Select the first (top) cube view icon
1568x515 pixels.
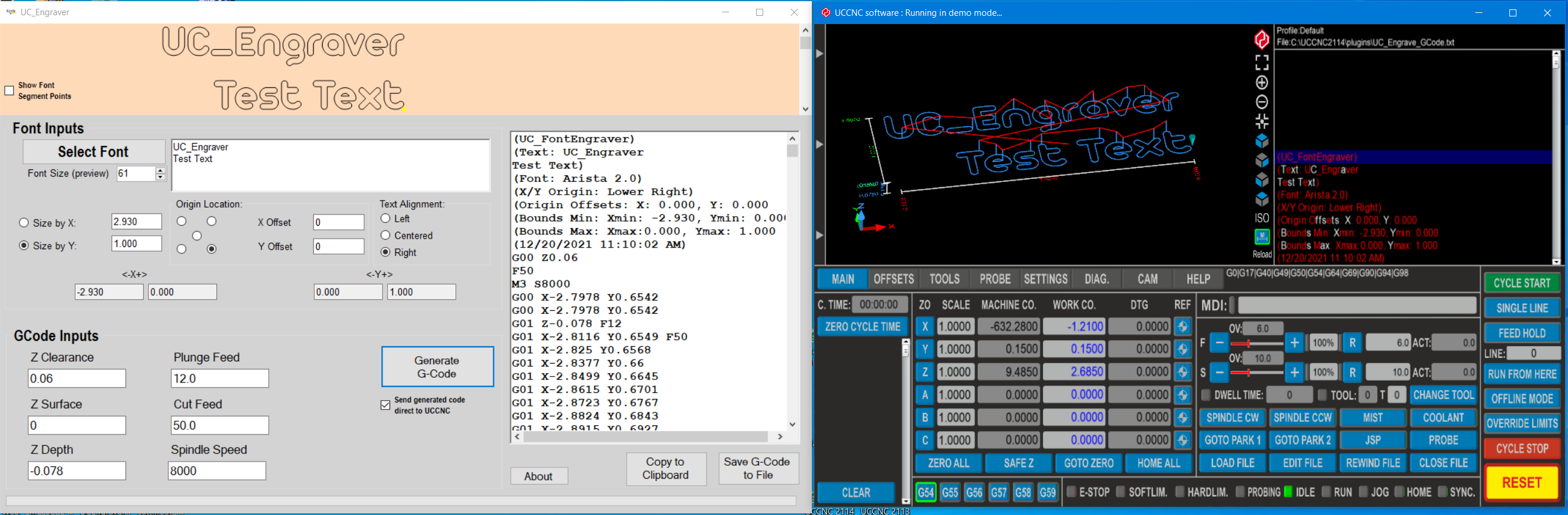(x=1262, y=141)
